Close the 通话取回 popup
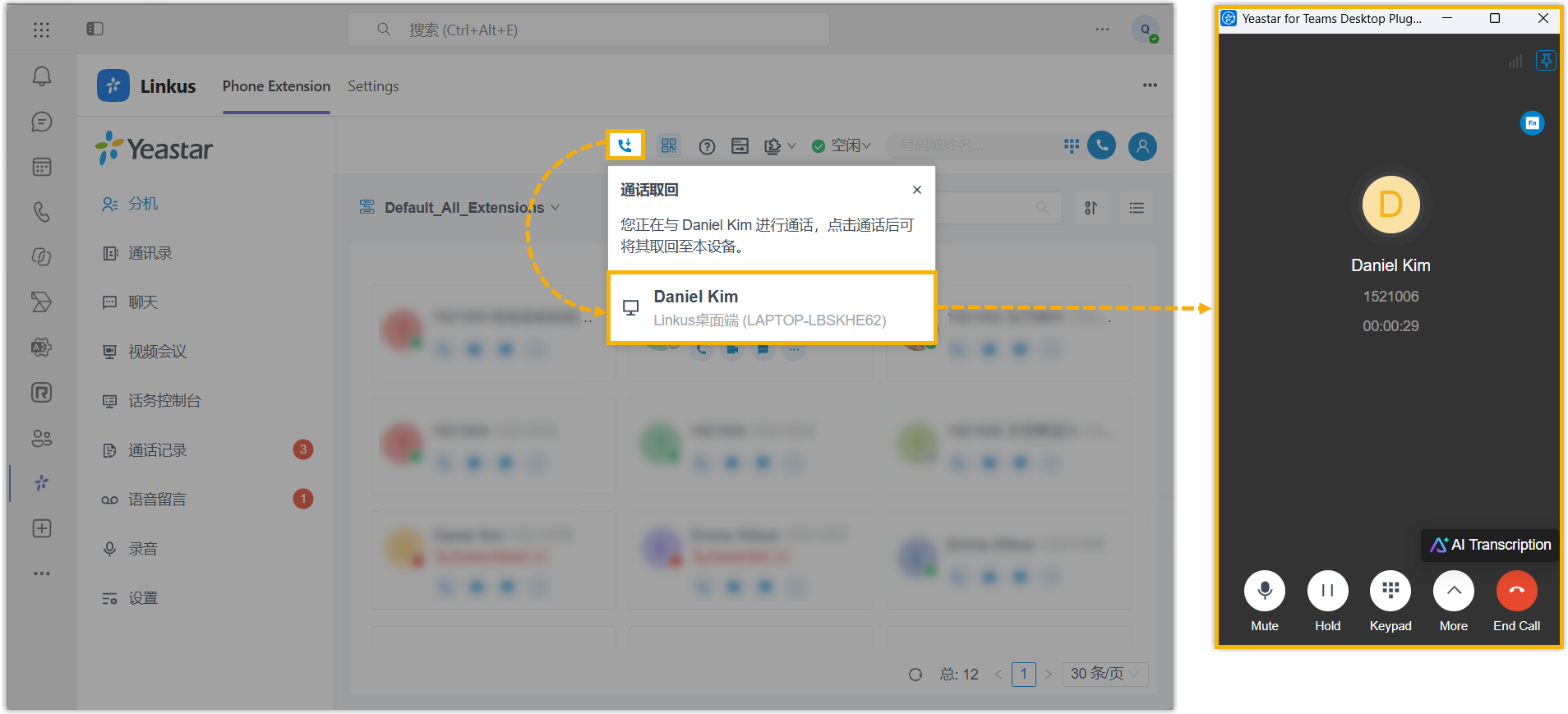The image size is (1568, 714). (x=917, y=190)
